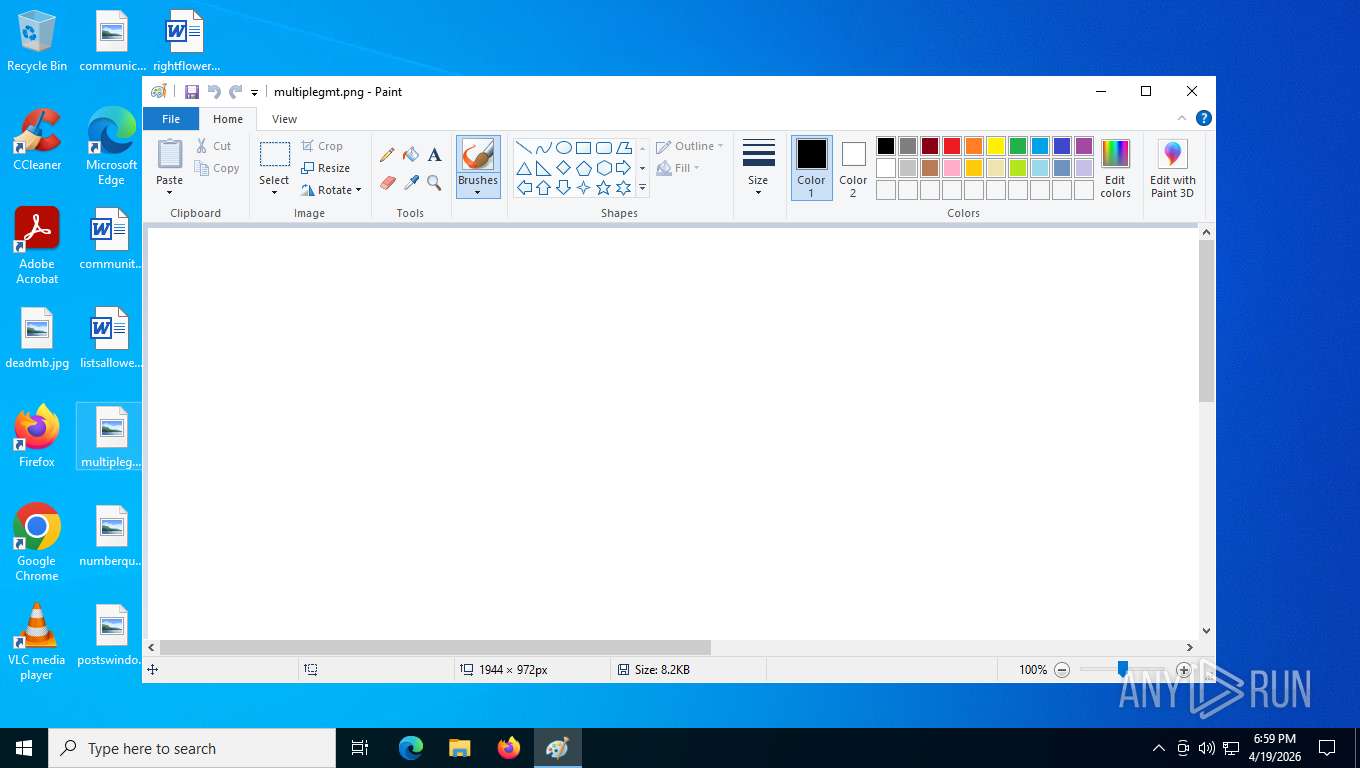Screen dimensions: 1360x768
Task: Pick the red color swatch
Action: tap(952, 146)
